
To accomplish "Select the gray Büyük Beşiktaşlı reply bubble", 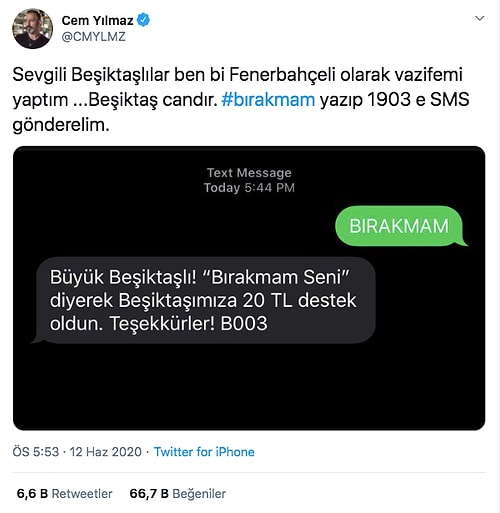I will click(x=204, y=300).
